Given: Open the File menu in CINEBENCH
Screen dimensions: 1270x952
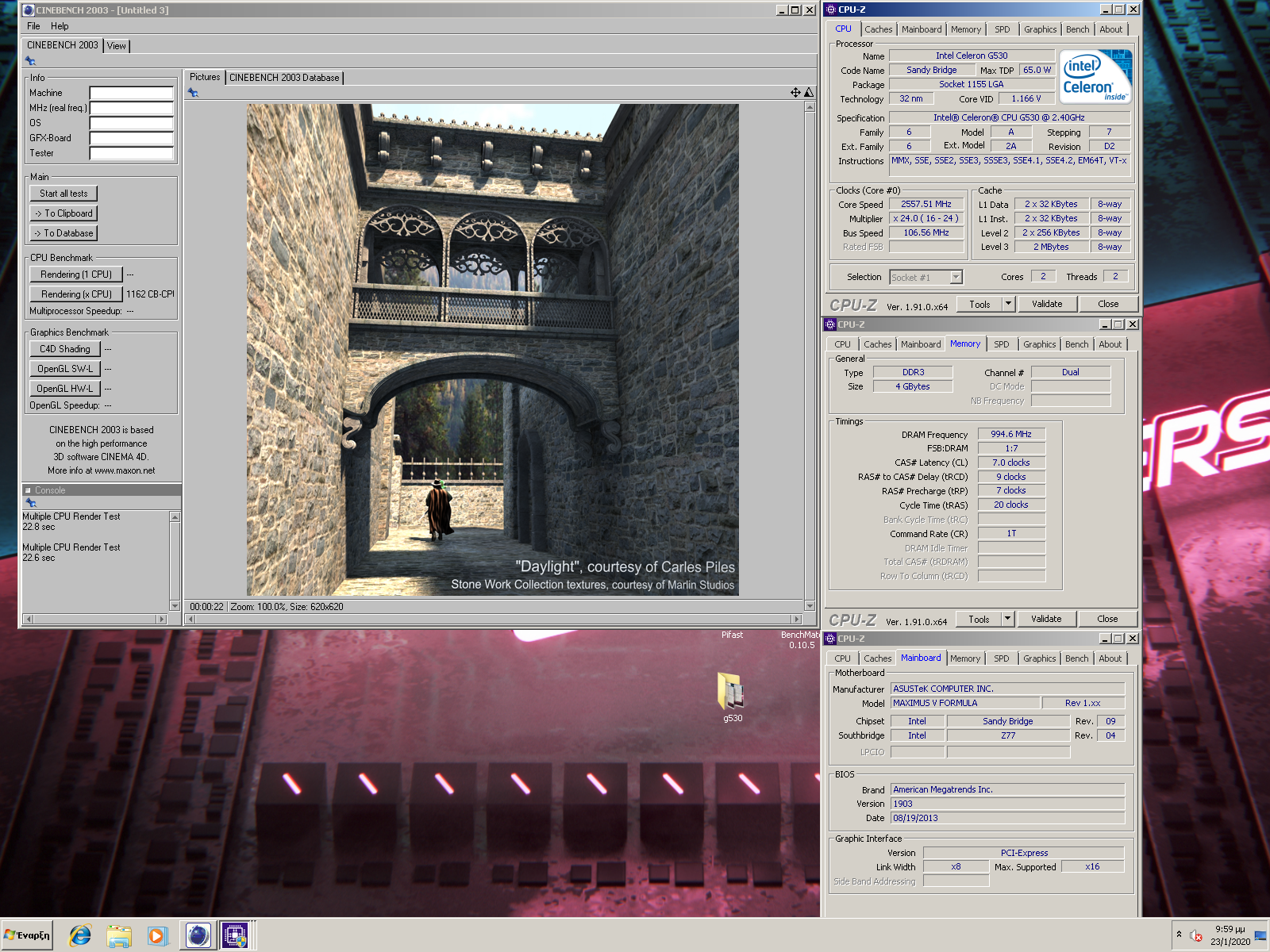Looking at the screenshot, I should point(33,26).
